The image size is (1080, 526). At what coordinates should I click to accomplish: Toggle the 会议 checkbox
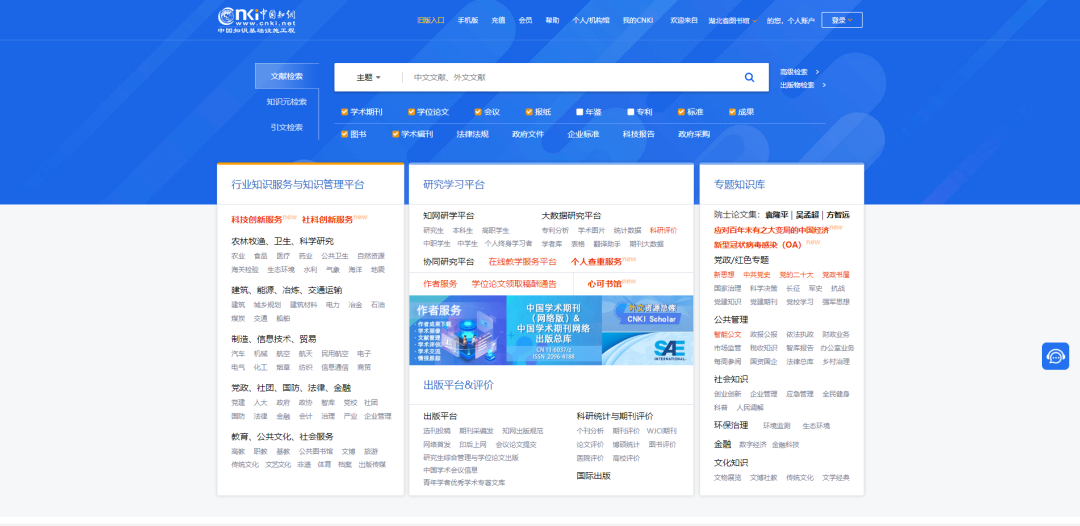click(x=478, y=112)
